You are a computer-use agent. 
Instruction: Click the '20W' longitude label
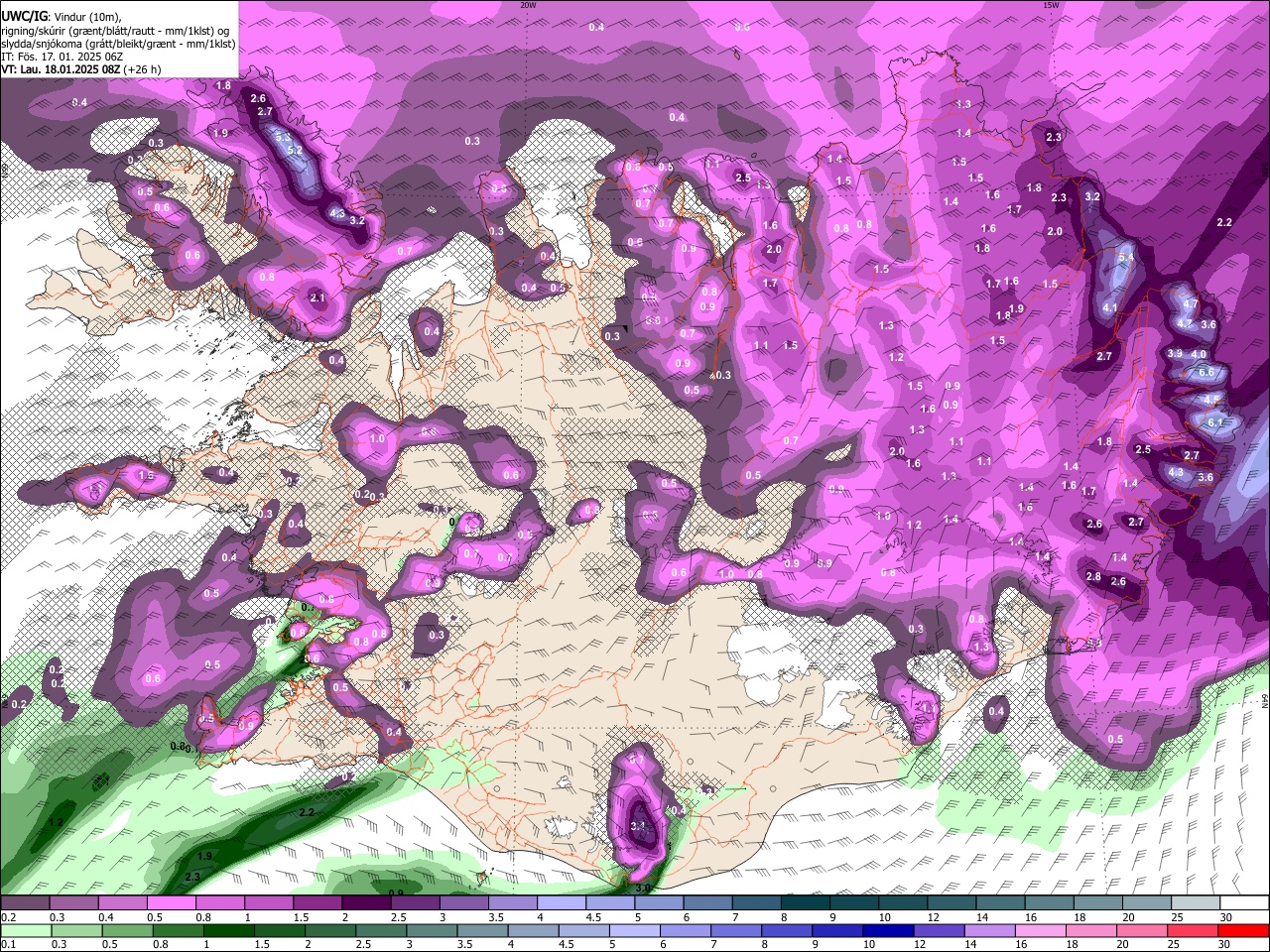tap(528, 5)
